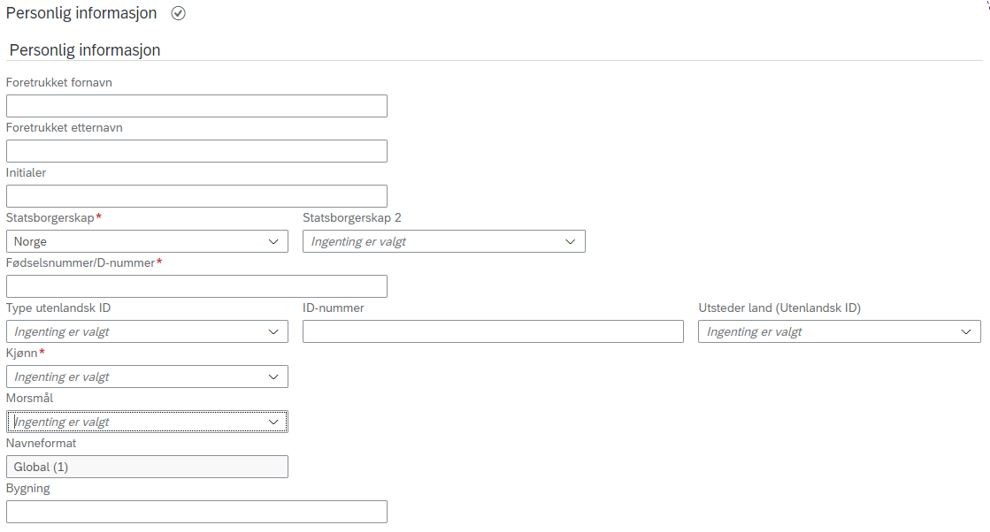The image size is (990, 532).
Task: Select the Initialer input box
Action: (x=196, y=196)
